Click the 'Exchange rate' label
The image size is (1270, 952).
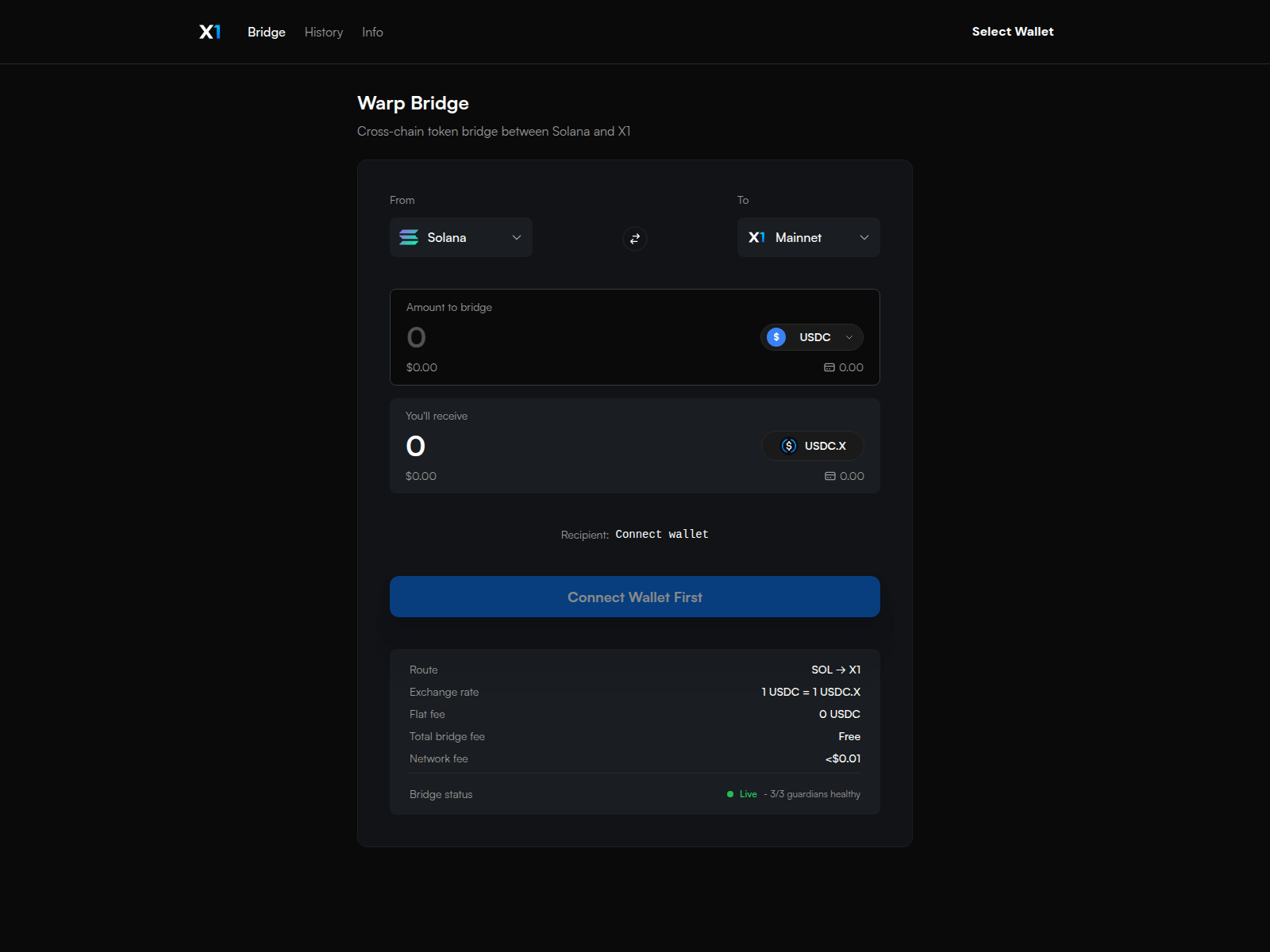point(444,692)
